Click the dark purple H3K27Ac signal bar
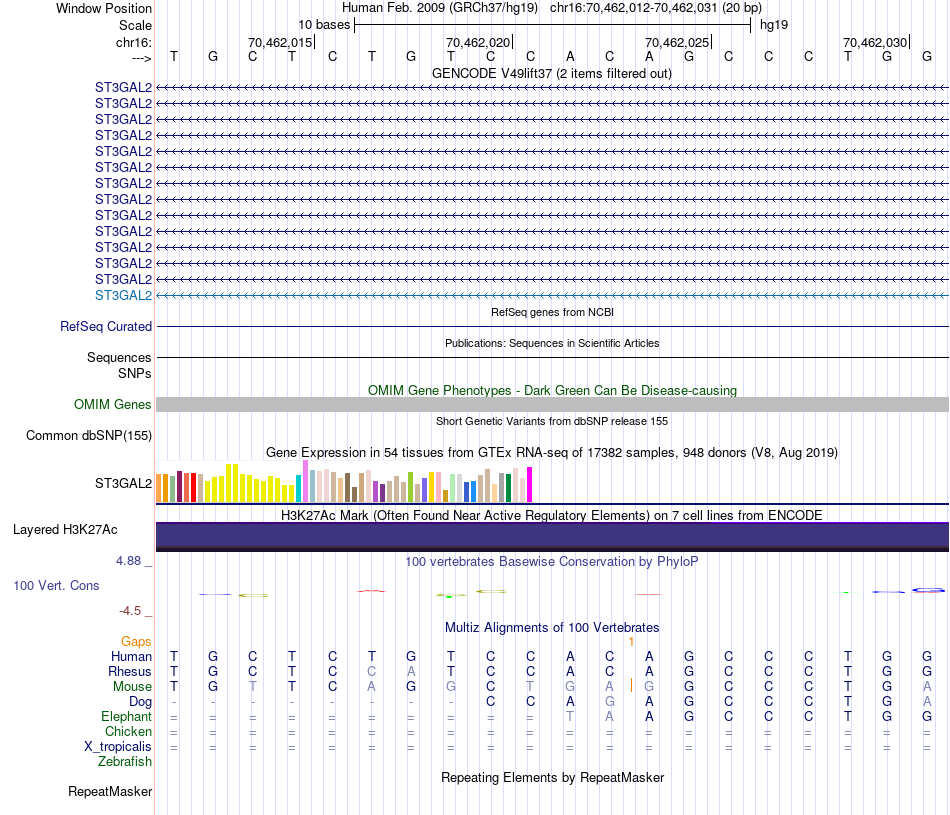The height and width of the screenshot is (815, 950). tap(552, 537)
